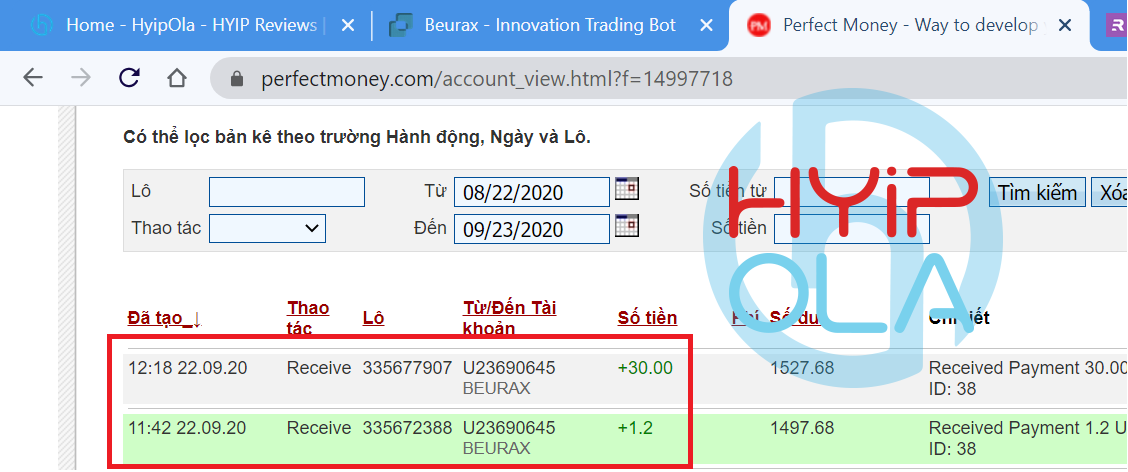Close the Beurax tab

[706, 26]
